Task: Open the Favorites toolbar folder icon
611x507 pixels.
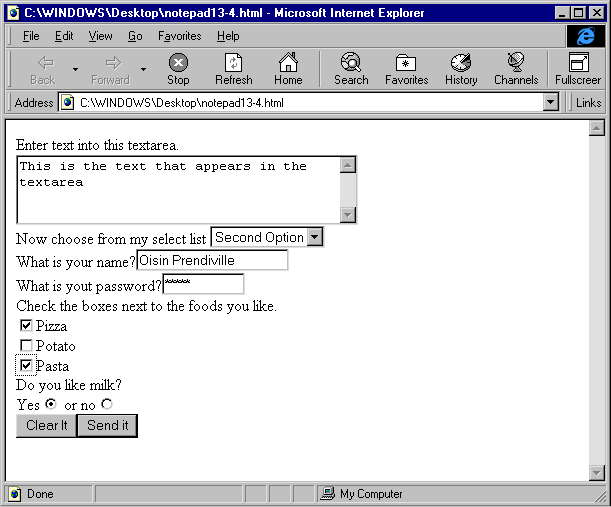Action: 406,62
